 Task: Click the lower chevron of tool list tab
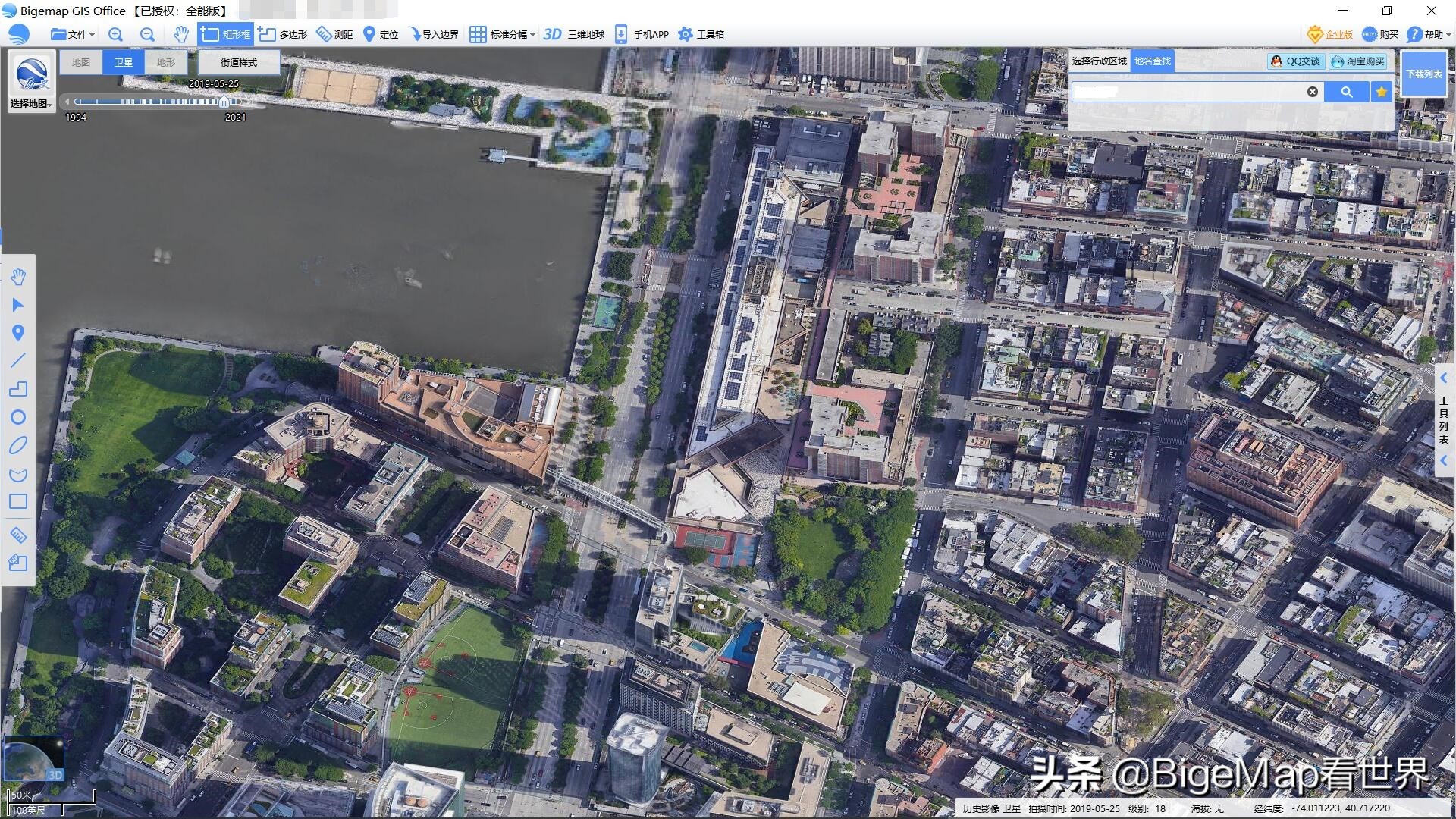click(1444, 460)
